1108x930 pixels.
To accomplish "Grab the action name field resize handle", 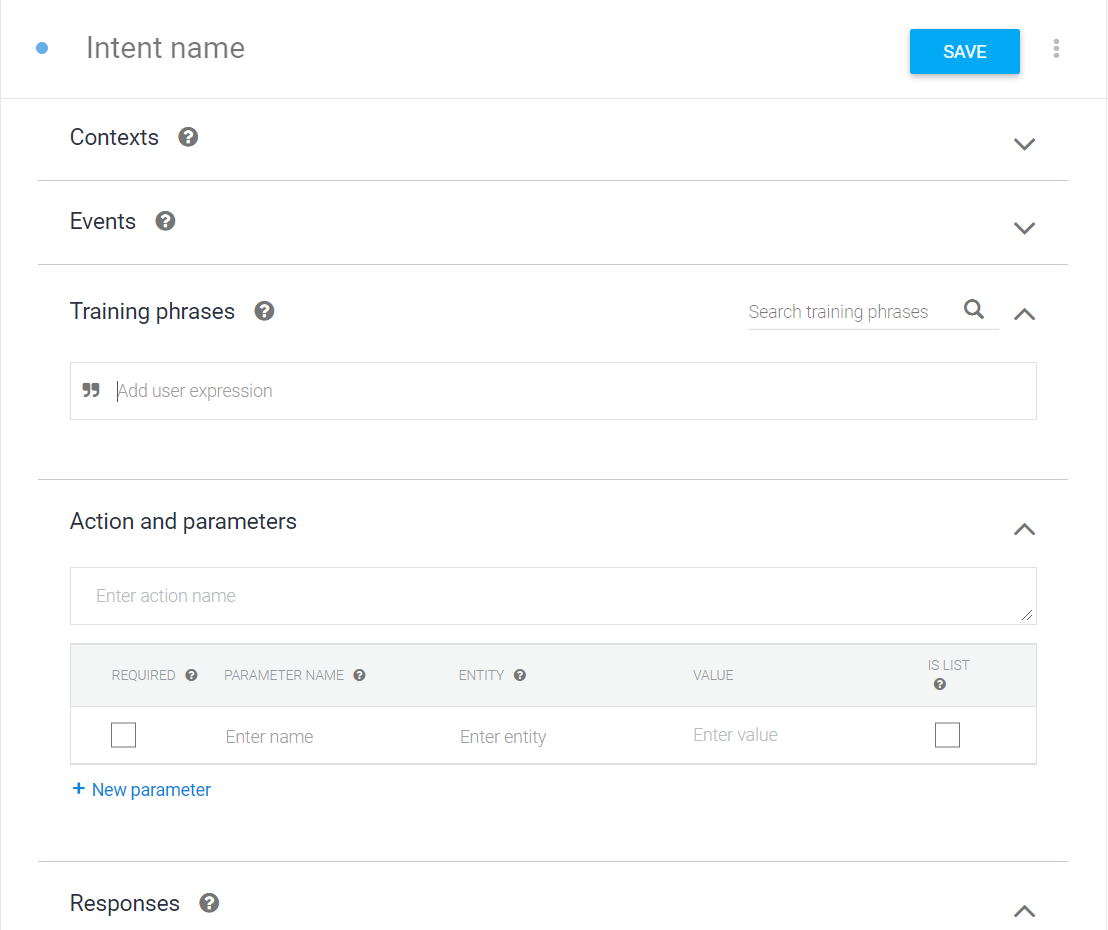I will pyautogui.click(x=1027, y=616).
